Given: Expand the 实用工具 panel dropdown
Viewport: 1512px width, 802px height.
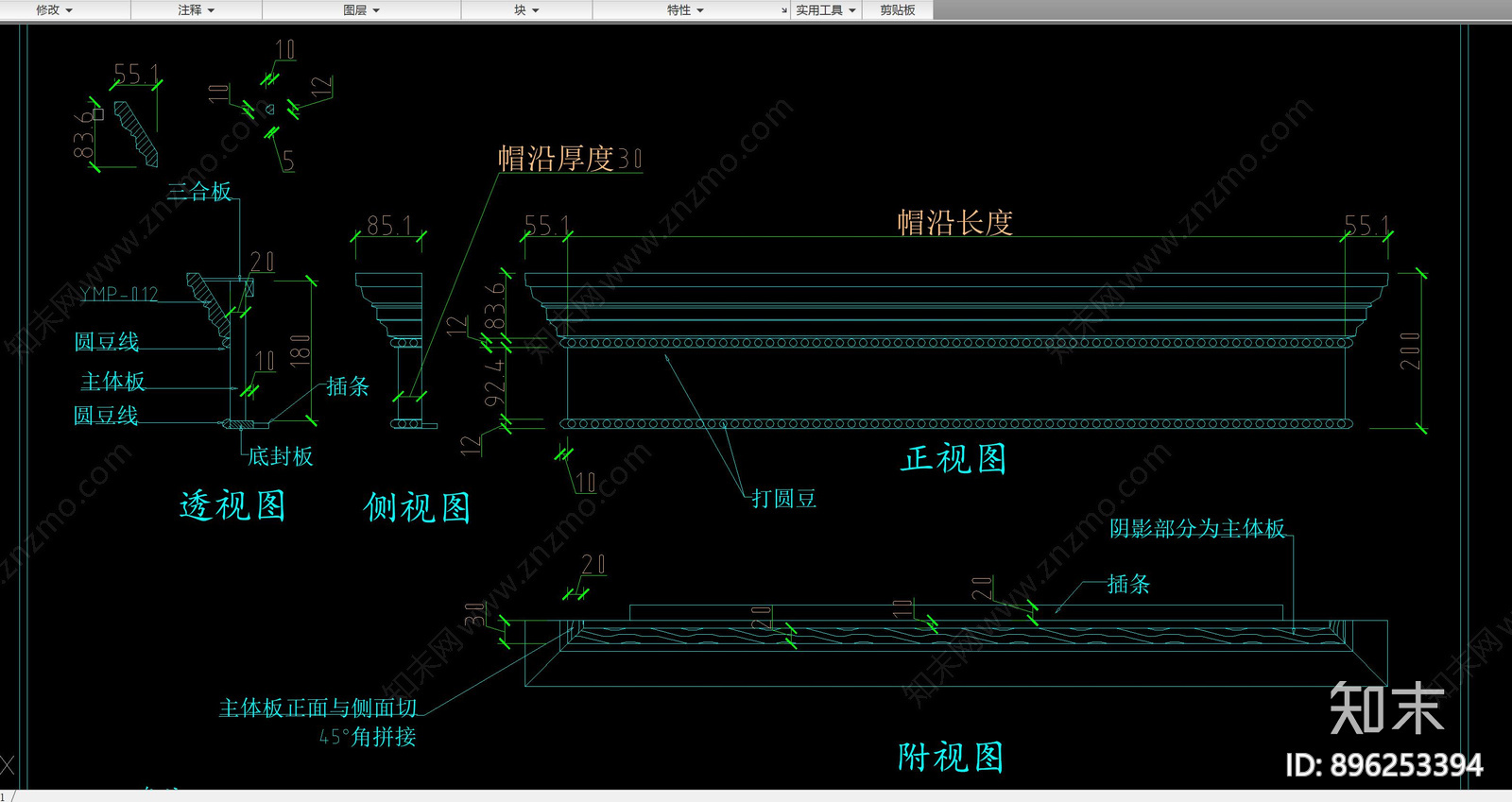Looking at the screenshot, I should [x=826, y=10].
